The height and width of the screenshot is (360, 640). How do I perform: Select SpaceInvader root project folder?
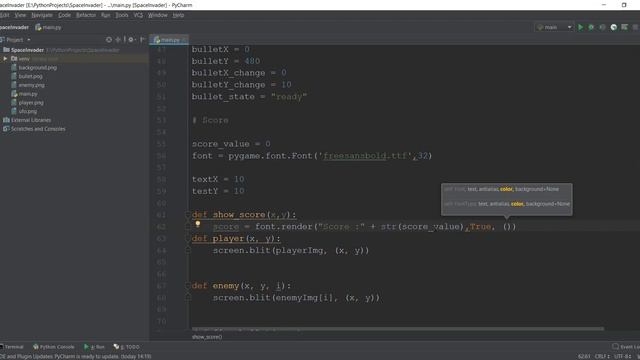click(27, 50)
